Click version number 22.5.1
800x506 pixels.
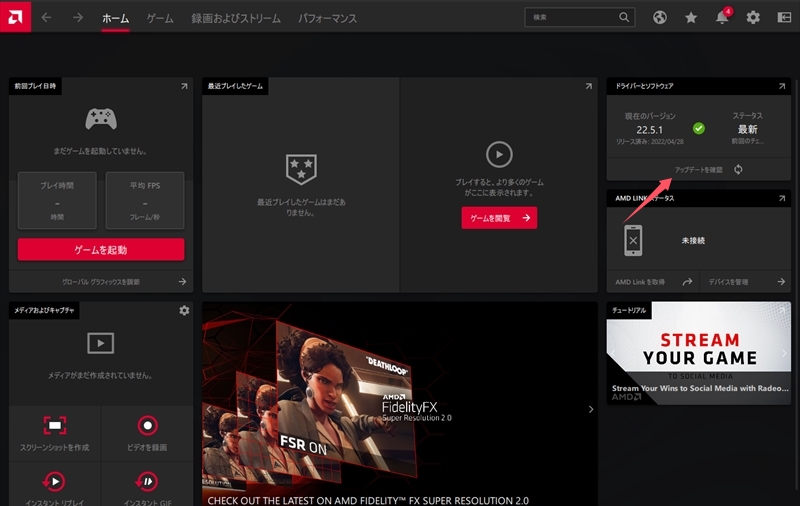(x=649, y=130)
